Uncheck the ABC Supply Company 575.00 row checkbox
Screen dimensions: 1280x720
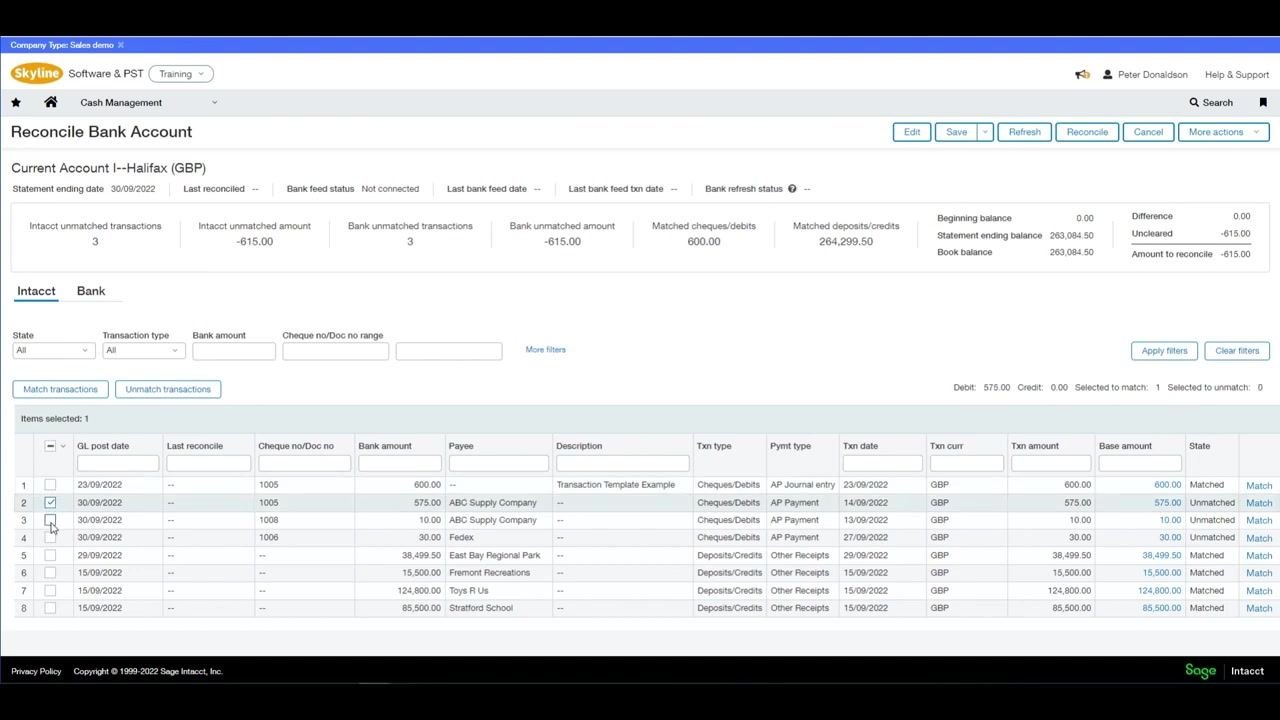click(x=50, y=503)
